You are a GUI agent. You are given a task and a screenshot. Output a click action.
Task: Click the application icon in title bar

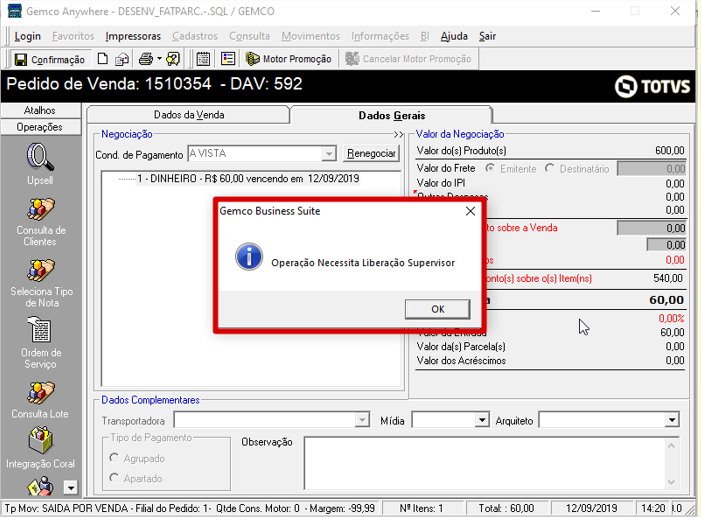click(15, 11)
